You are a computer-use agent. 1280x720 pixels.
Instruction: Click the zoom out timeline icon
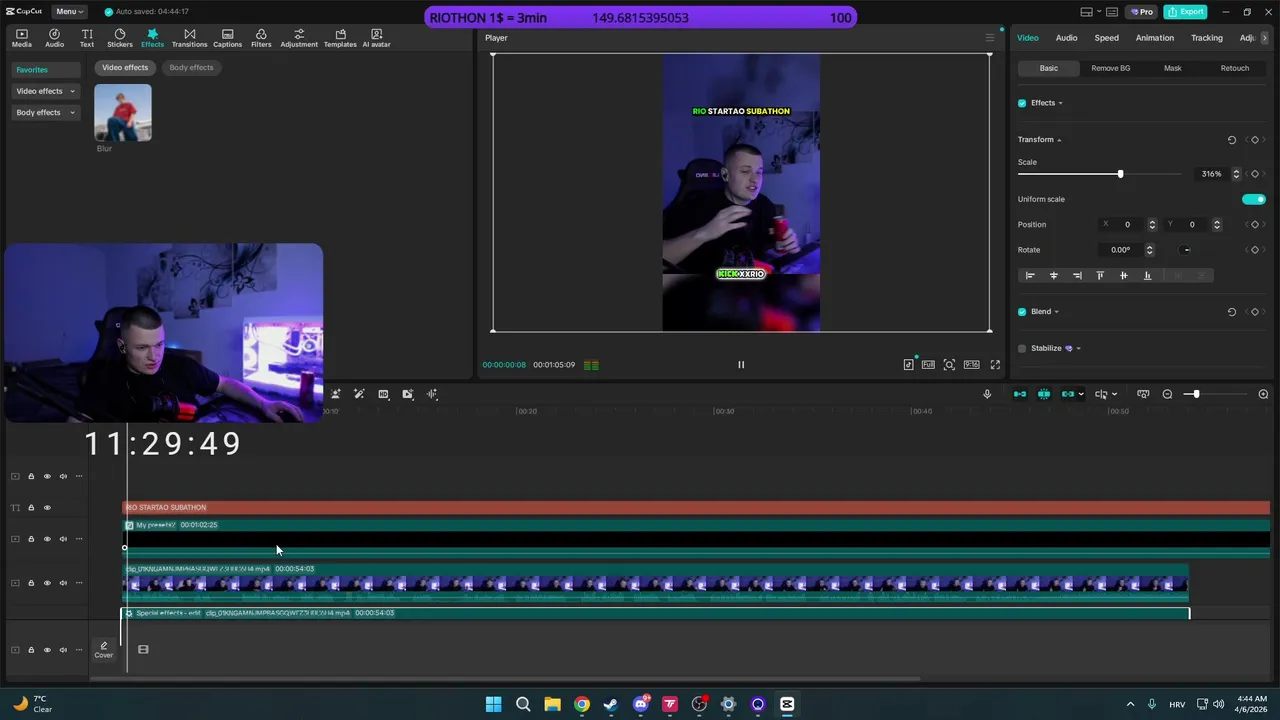point(1167,394)
